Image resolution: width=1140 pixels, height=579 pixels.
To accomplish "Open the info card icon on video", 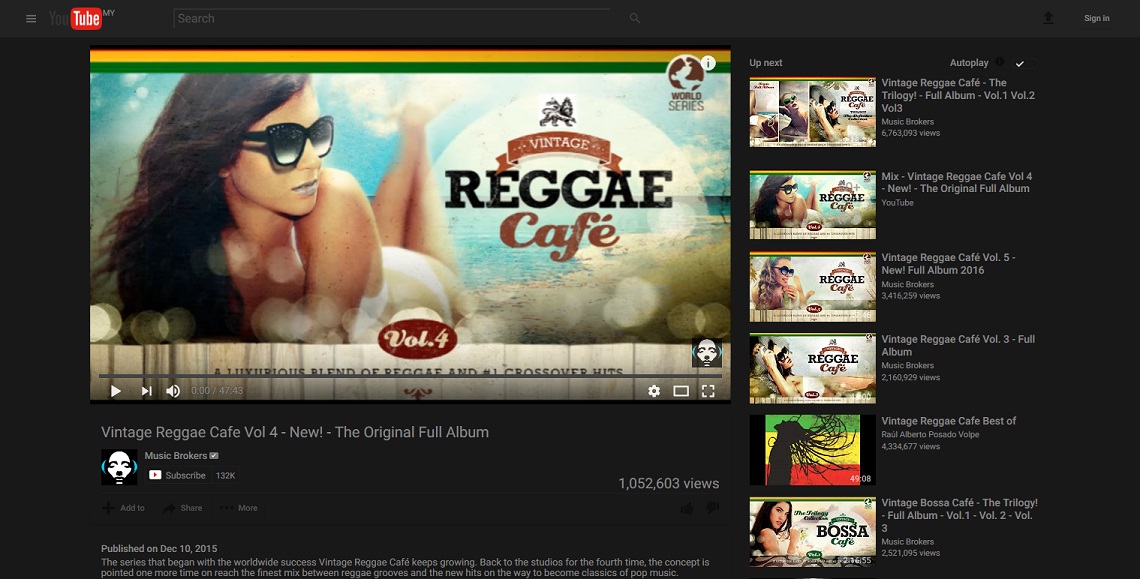I will (x=708, y=63).
